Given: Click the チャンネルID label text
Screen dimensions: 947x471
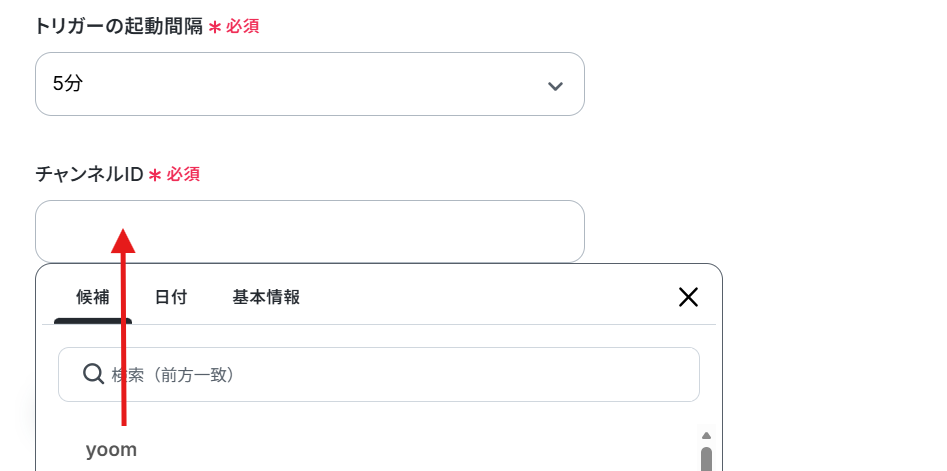Looking at the screenshot, I should 89,175.
